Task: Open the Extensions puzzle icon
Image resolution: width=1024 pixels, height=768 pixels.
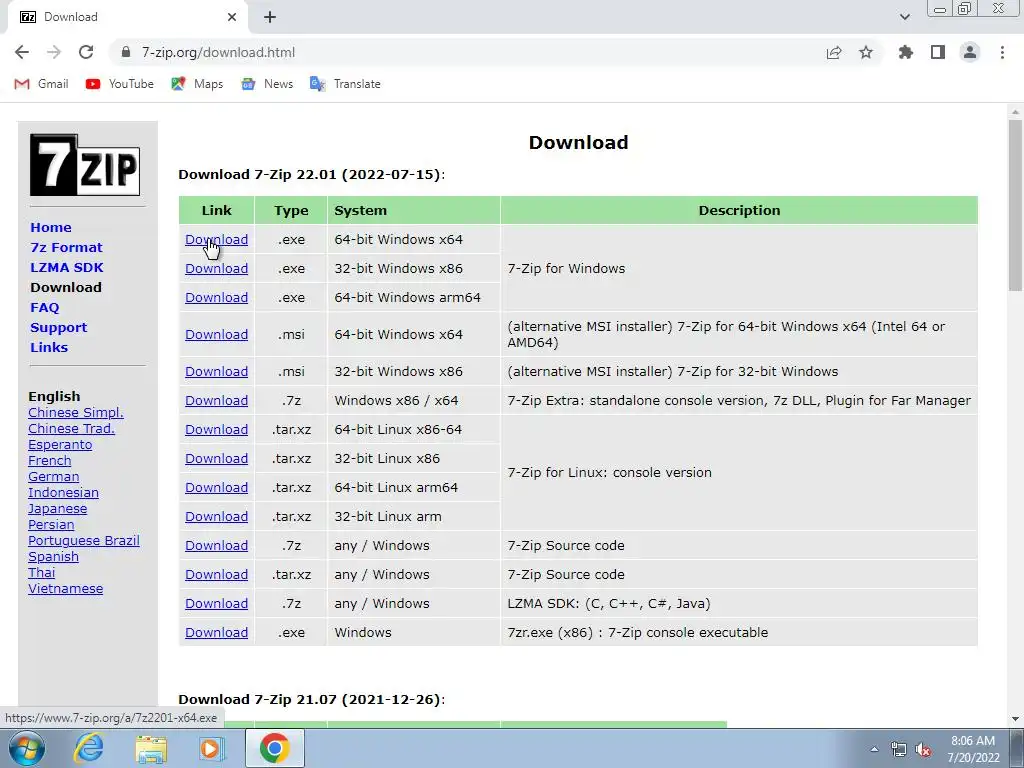Action: (x=906, y=52)
